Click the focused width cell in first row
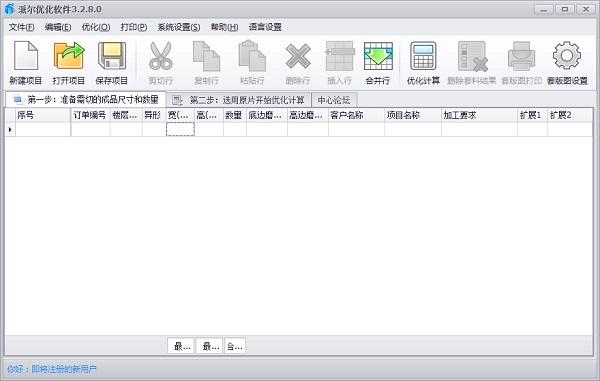This screenshot has height=381, width=600. point(180,129)
